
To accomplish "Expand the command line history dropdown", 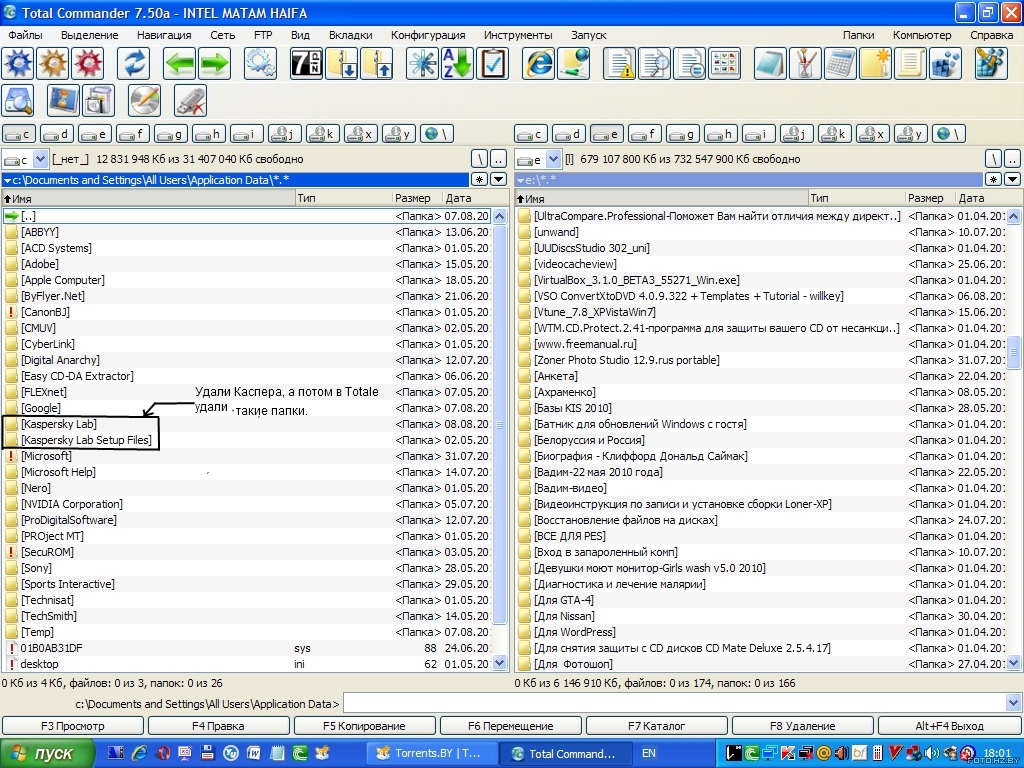I will (1014, 703).
